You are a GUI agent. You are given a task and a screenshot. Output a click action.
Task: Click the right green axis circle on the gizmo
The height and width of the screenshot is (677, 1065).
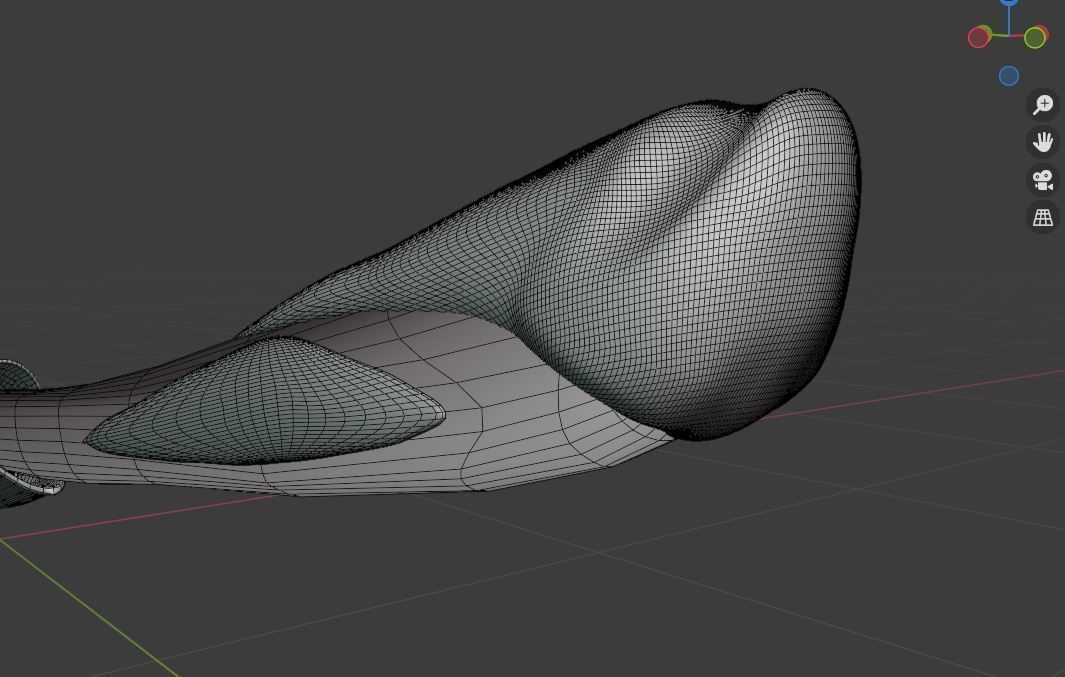[x=1034, y=37]
